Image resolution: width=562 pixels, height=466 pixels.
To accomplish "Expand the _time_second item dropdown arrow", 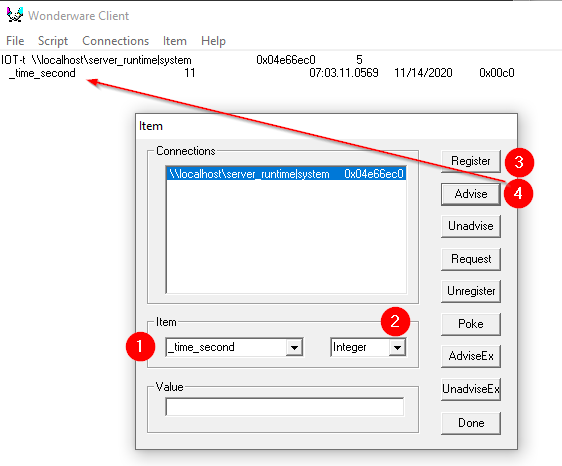I will pyautogui.click(x=294, y=347).
